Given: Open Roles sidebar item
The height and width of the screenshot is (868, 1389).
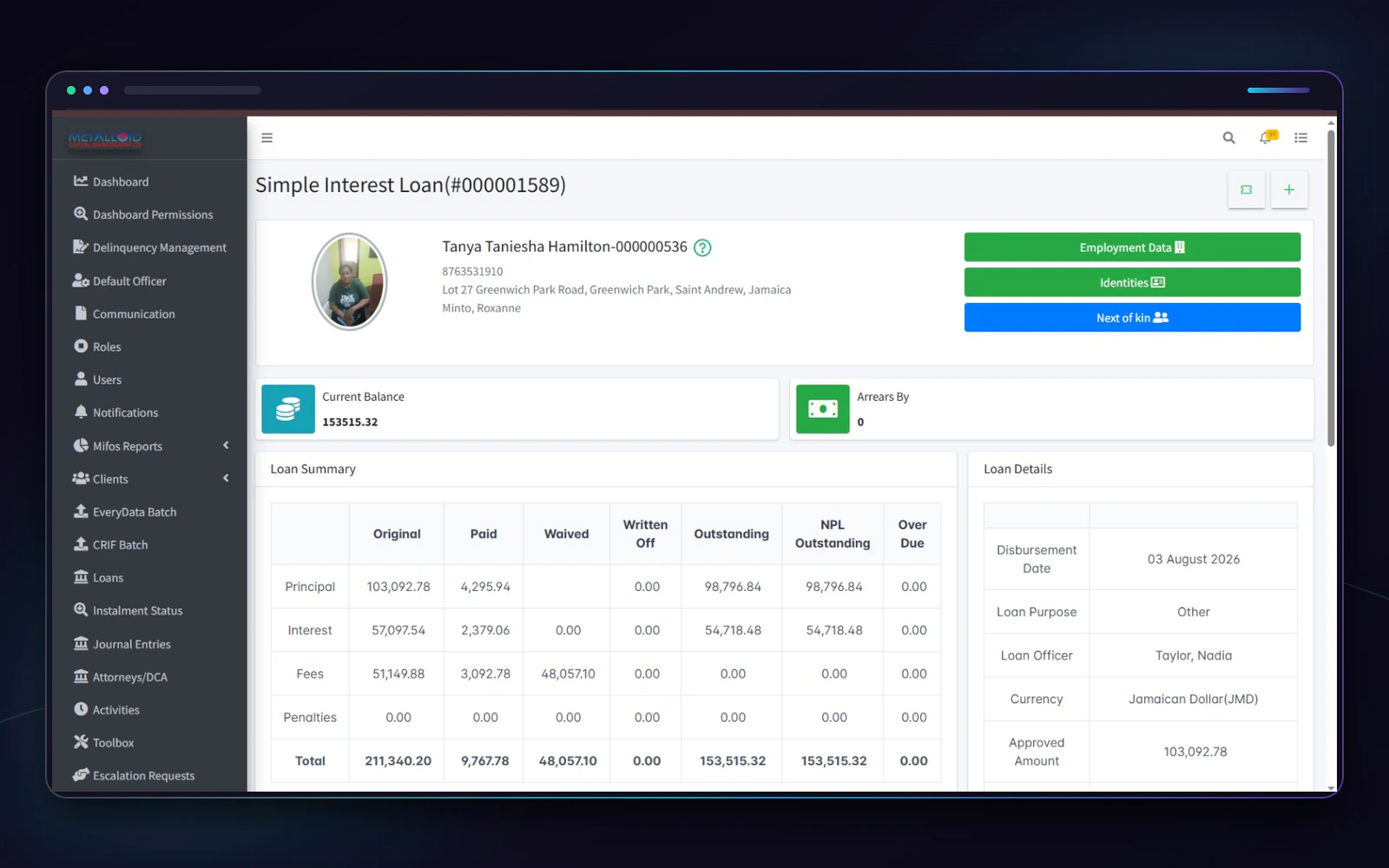Looking at the screenshot, I should [x=149, y=346].
